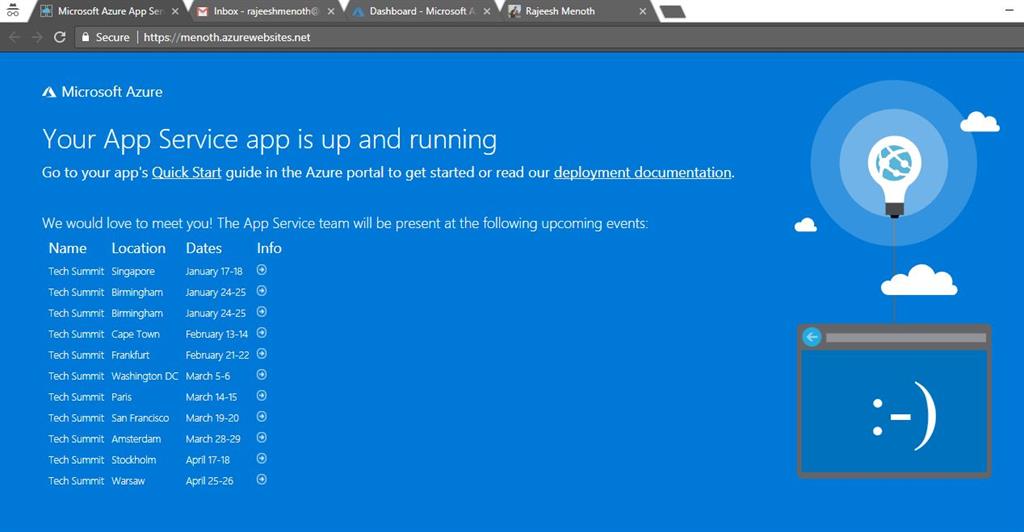Viewport: 1024px width, 532px height.
Task: Open Info arrow for Cape Town event
Action: 262,333
